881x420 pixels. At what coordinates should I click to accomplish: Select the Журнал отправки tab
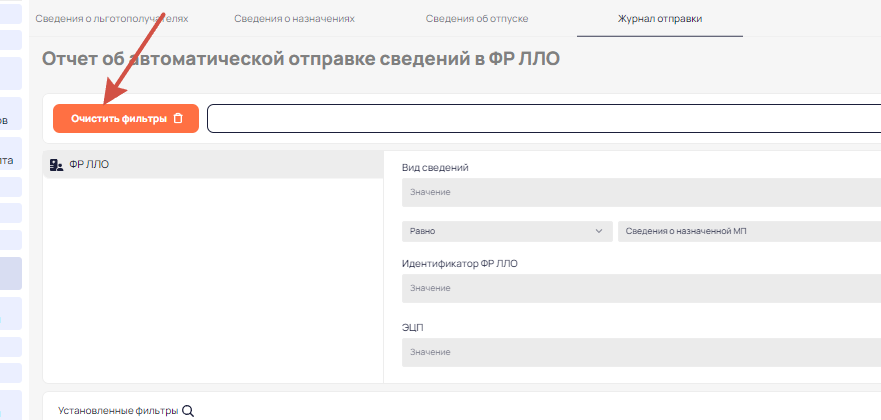click(x=660, y=19)
